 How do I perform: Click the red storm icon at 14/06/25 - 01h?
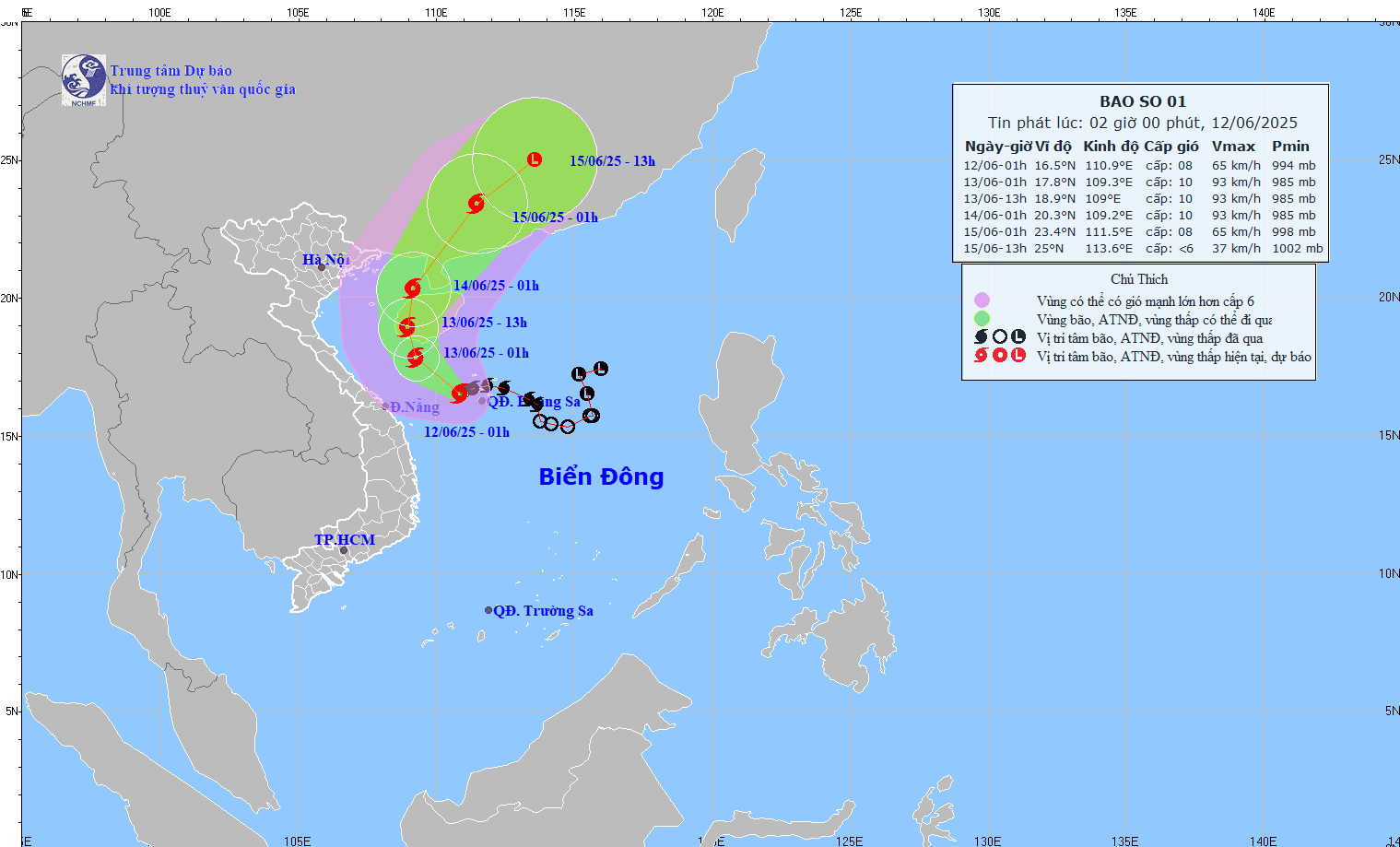pyautogui.click(x=412, y=288)
